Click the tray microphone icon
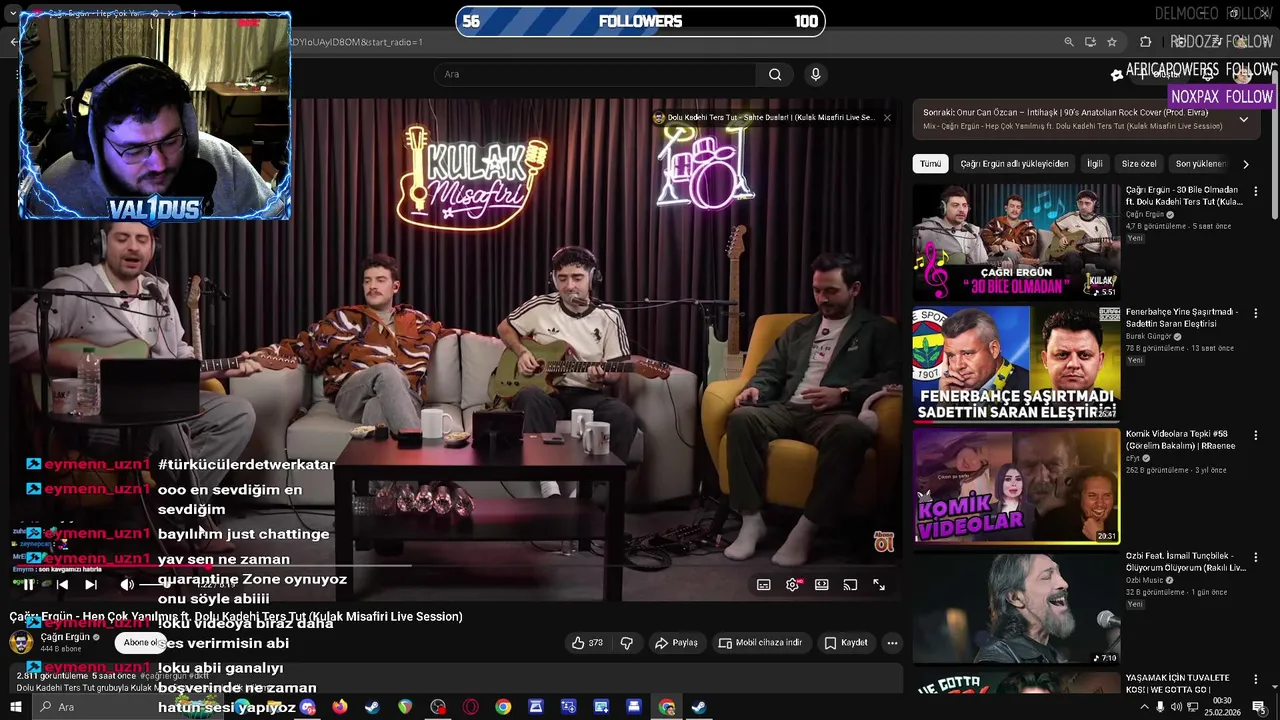The image size is (1280, 720). [x=1160, y=707]
